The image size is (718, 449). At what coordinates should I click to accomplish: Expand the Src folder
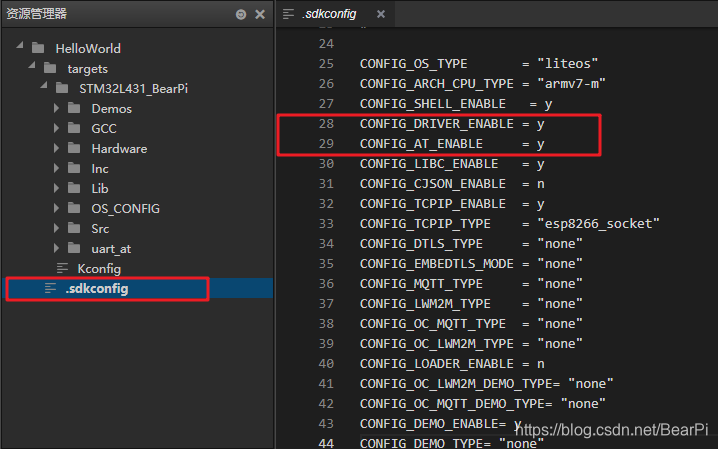56,228
